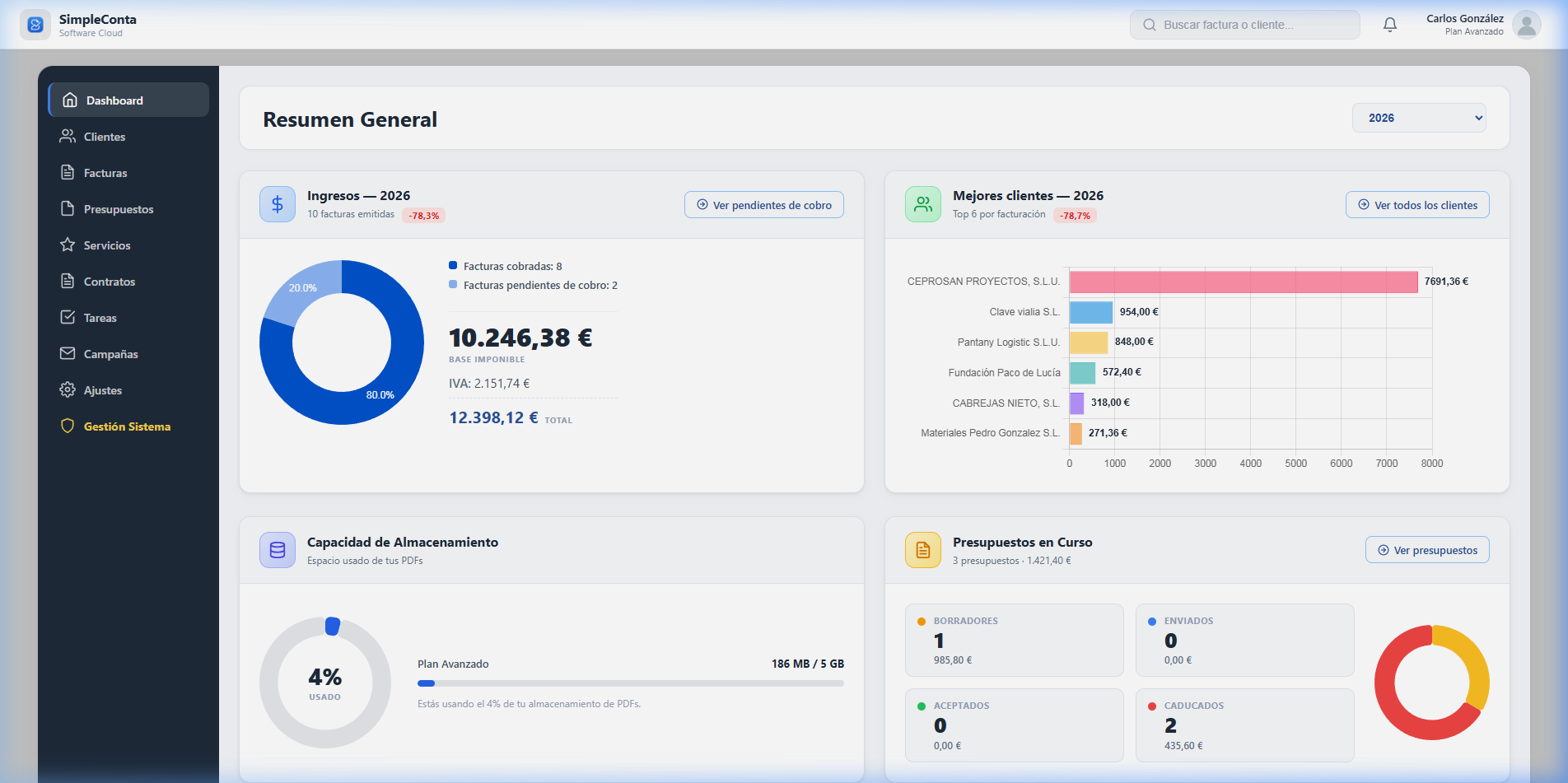Click Ver pendientes de cobro button
This screenshot has height=783, width=1568.
click(763, 204)
